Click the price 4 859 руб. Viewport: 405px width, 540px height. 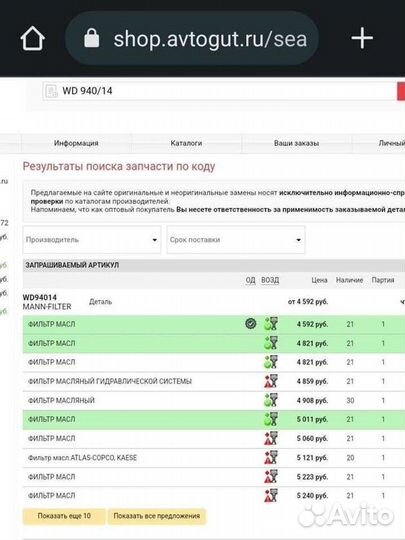pos(312,382)
